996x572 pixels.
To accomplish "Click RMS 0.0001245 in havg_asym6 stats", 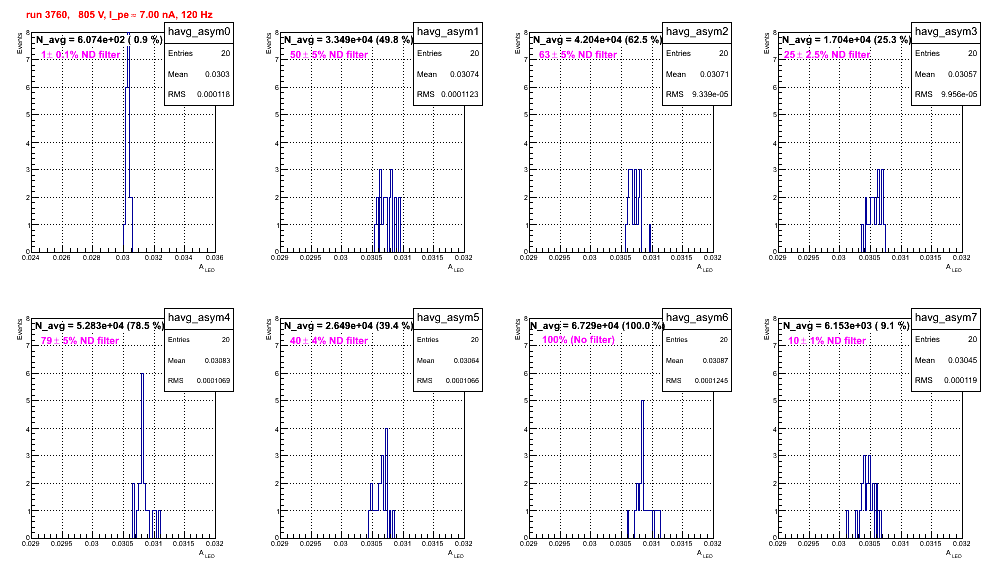I will pos(697,380).
